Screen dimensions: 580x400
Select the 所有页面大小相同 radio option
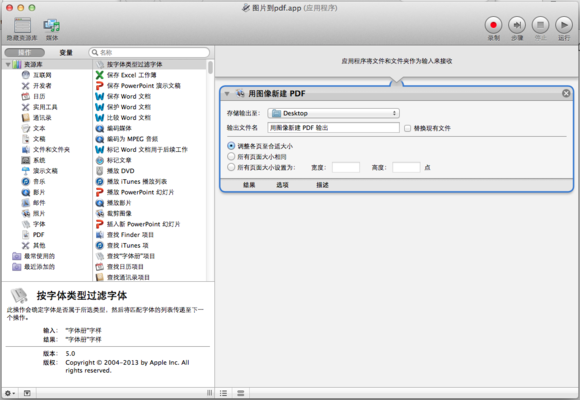231,157
